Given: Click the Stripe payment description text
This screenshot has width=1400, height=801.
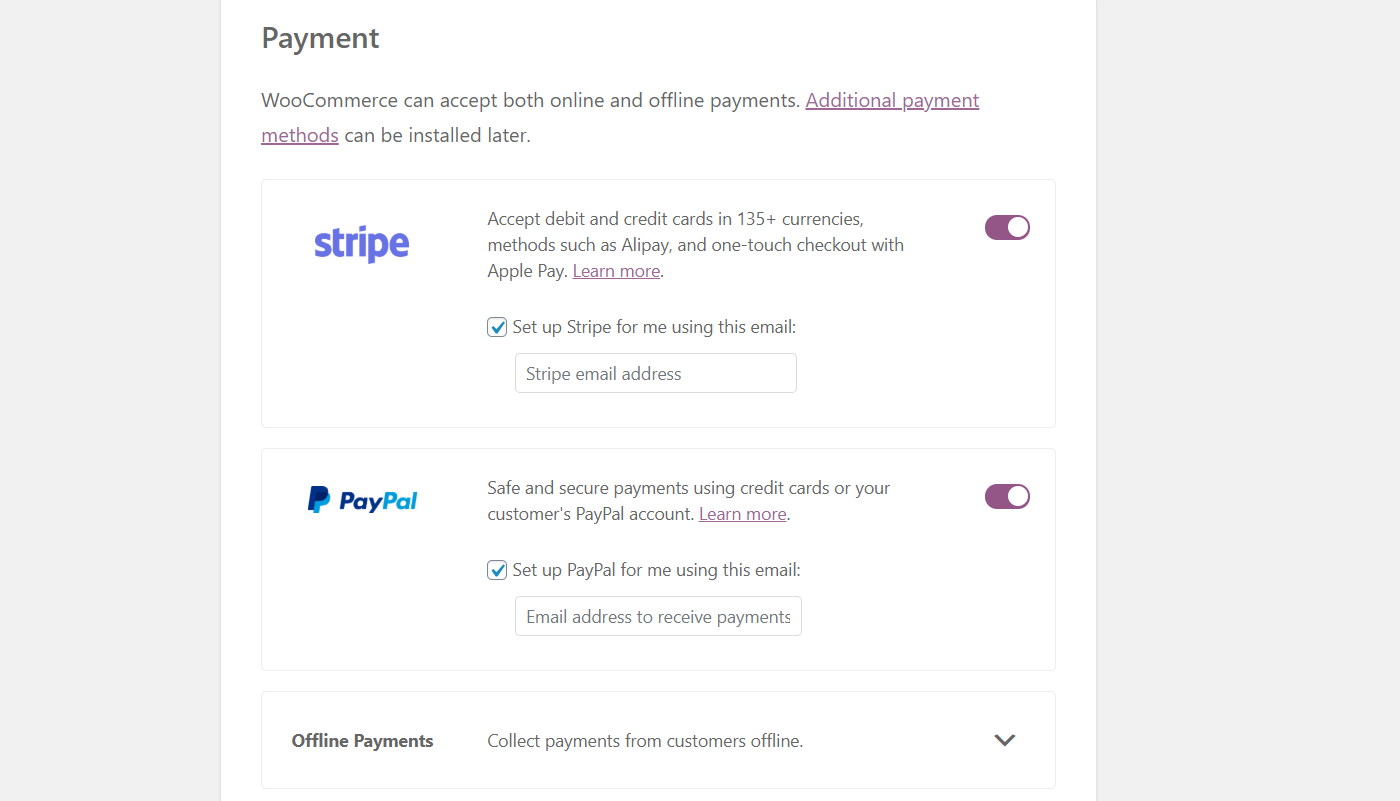Looking at the screenshot, I should pyautogui.click(x=695, y=244).
